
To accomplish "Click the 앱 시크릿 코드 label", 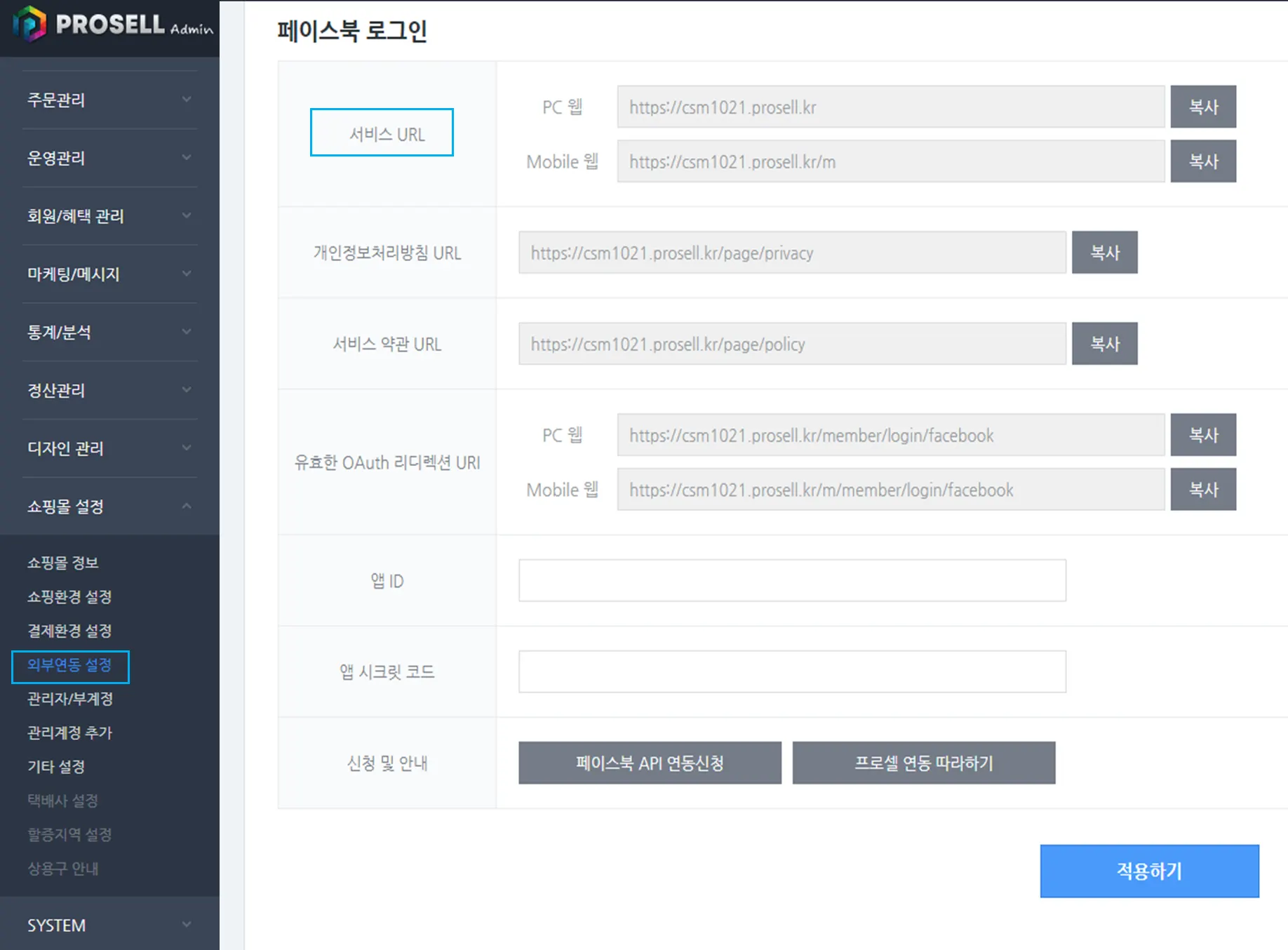I will 387,671.
